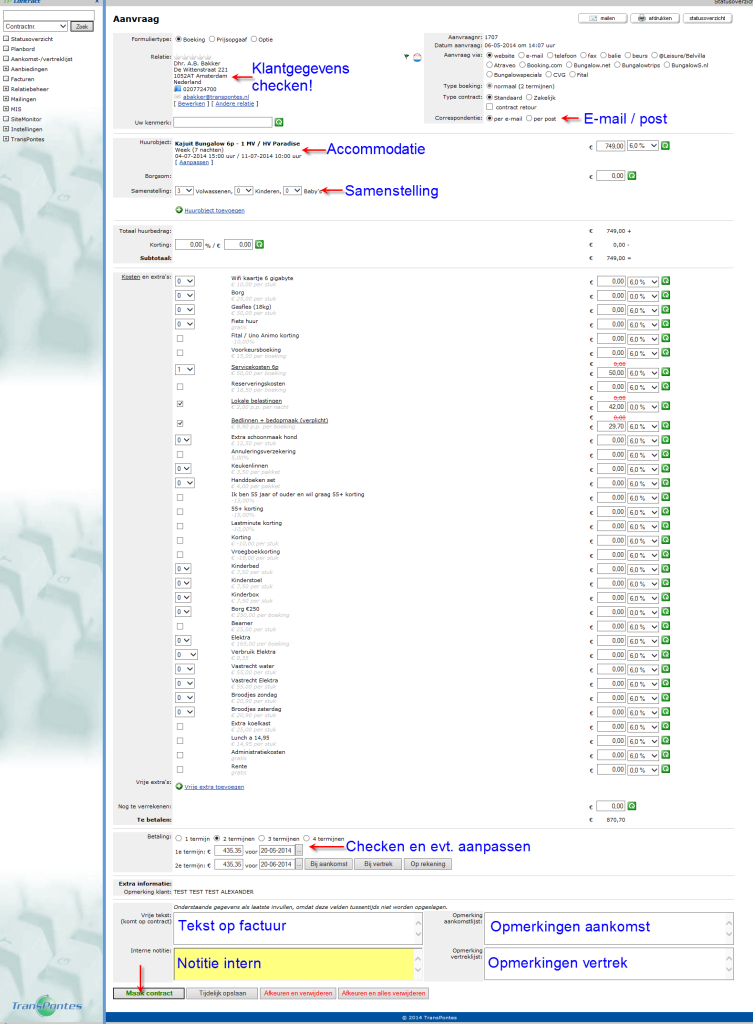This screenshot has width=753, height=1024.
Task: Click the Tijdelijk opslaan button
Action: 220,993
